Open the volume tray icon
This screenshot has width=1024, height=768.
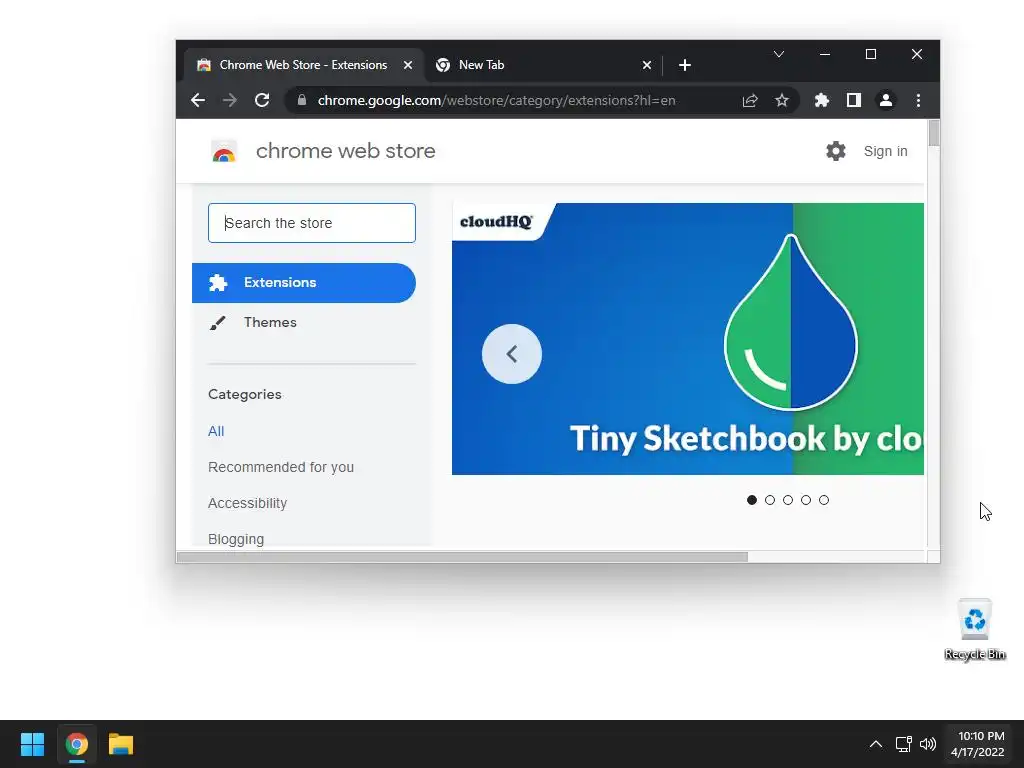[x=927, y=744]
